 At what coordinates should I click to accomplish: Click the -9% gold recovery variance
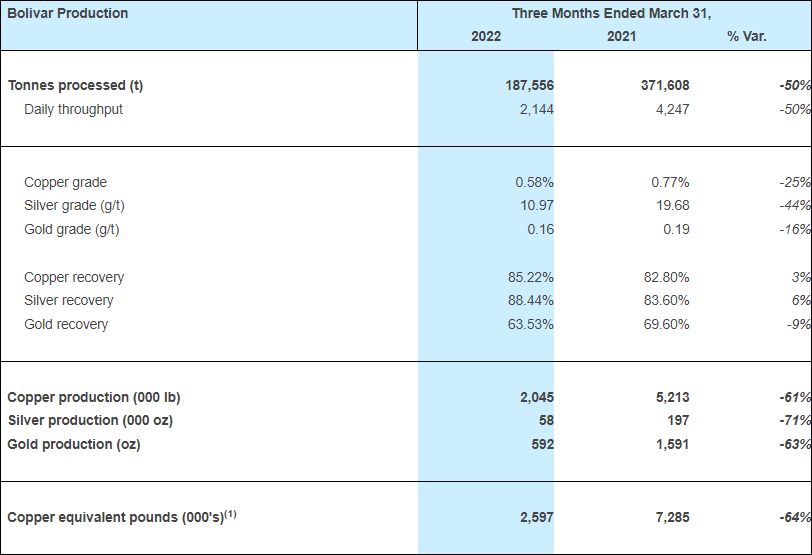[x=799, y=324]
